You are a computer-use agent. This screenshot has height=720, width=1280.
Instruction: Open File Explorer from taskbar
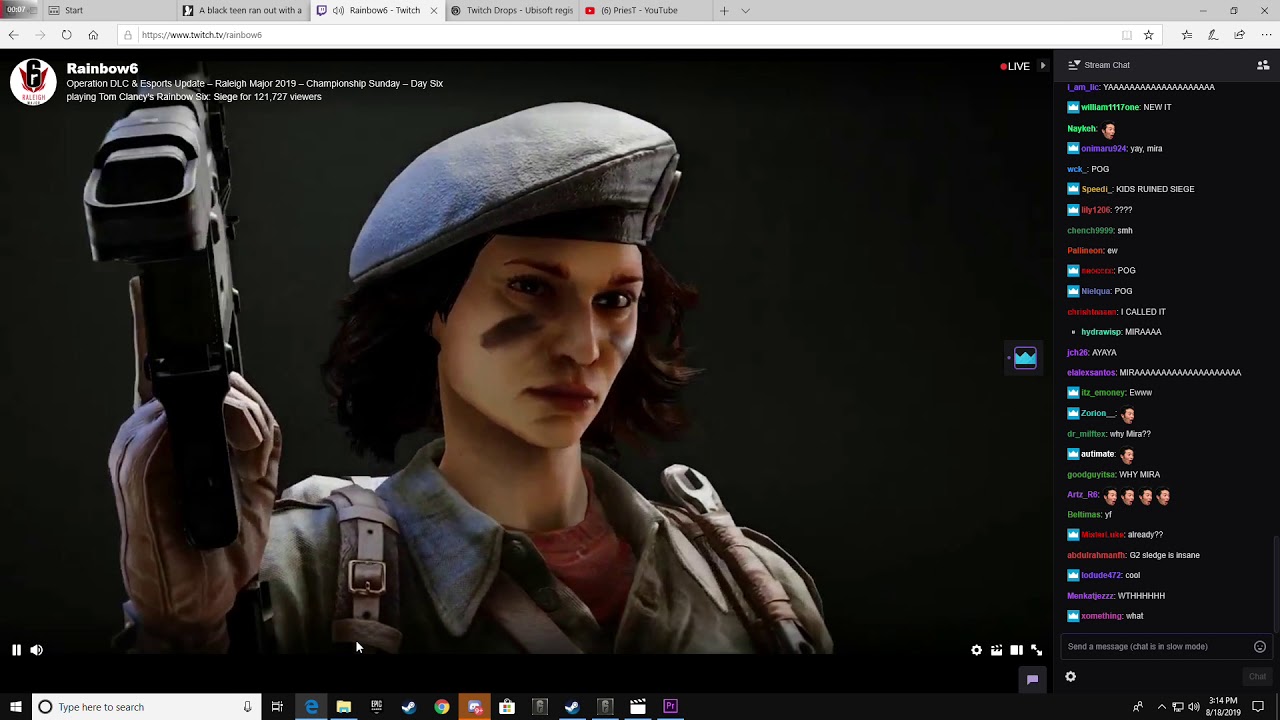[344, 707]
